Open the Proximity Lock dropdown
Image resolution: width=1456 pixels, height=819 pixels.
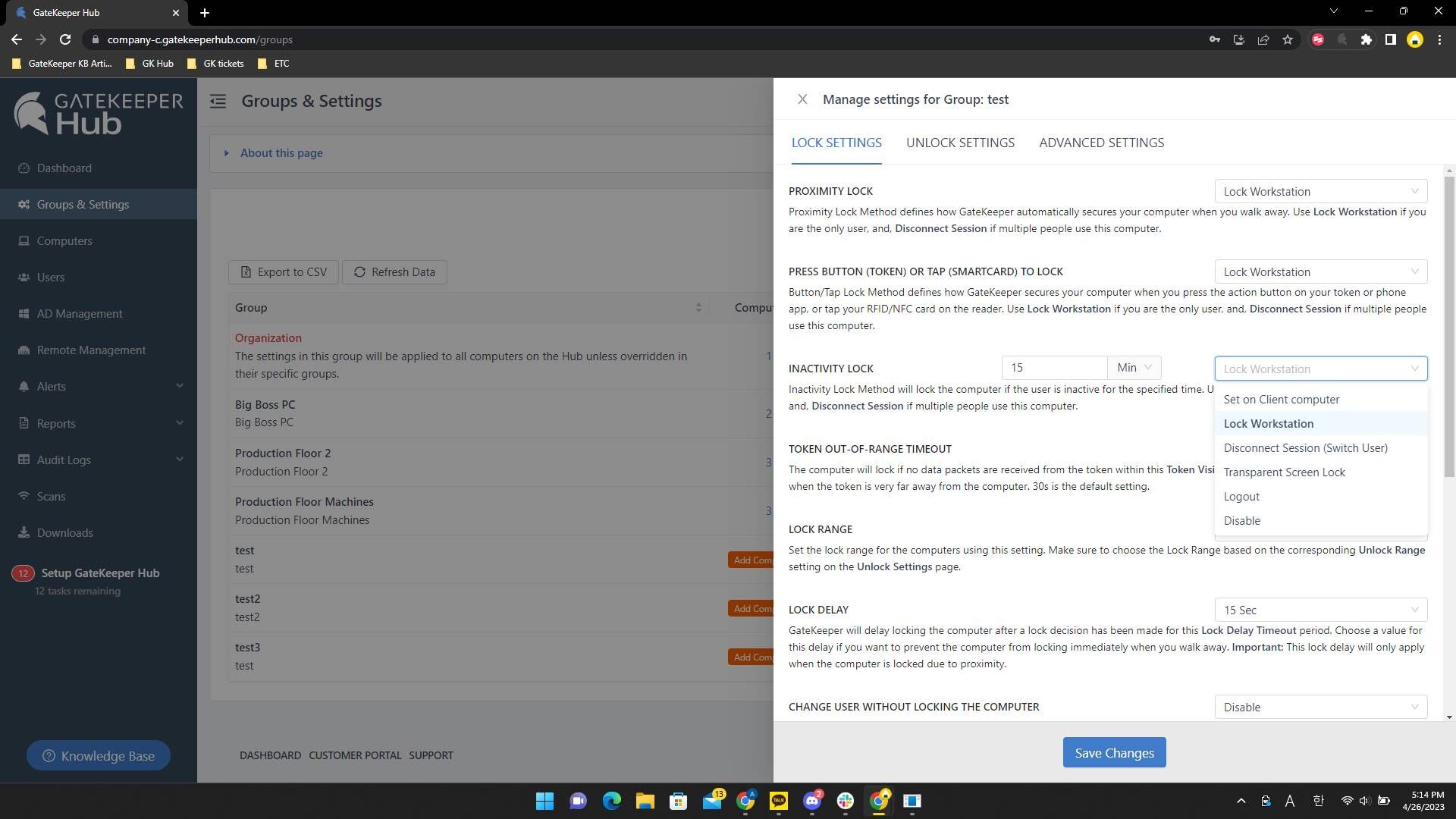(1320, 192)
